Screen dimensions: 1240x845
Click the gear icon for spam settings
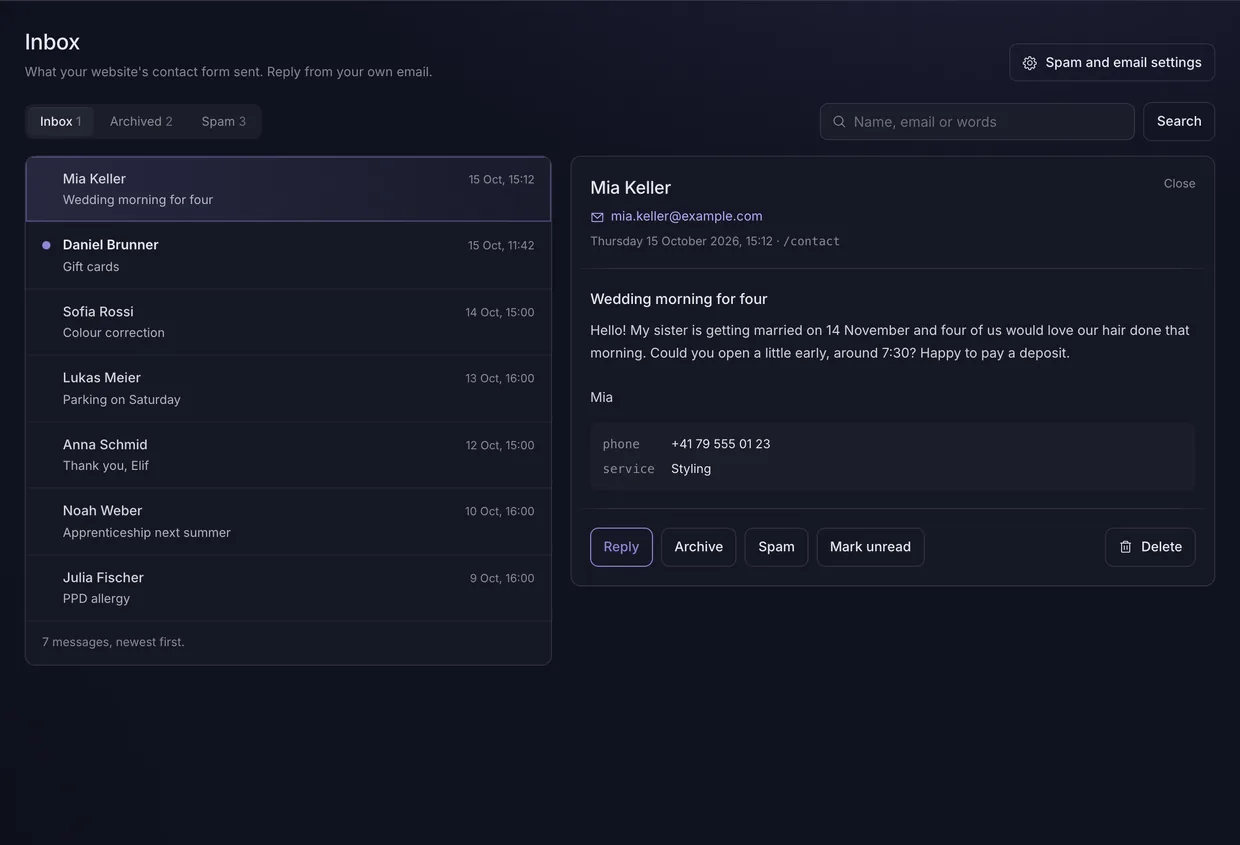click(x=1030, y=63)
